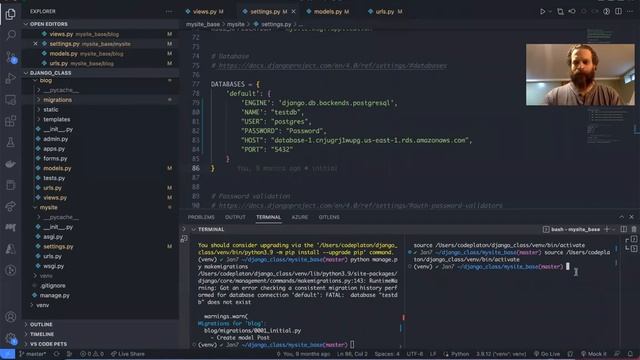Click the master branch indicator

(x=33, y=354)
